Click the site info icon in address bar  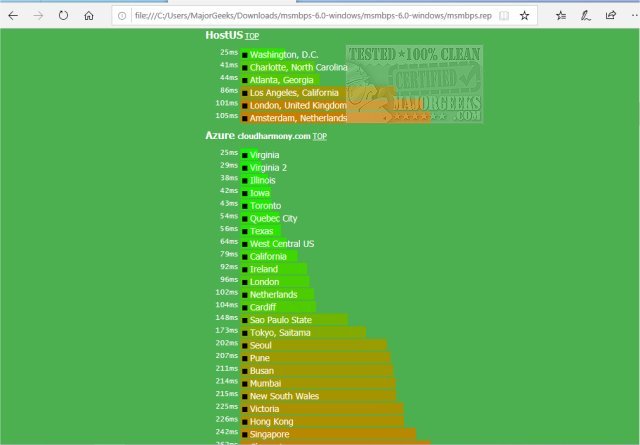(122, 16)
